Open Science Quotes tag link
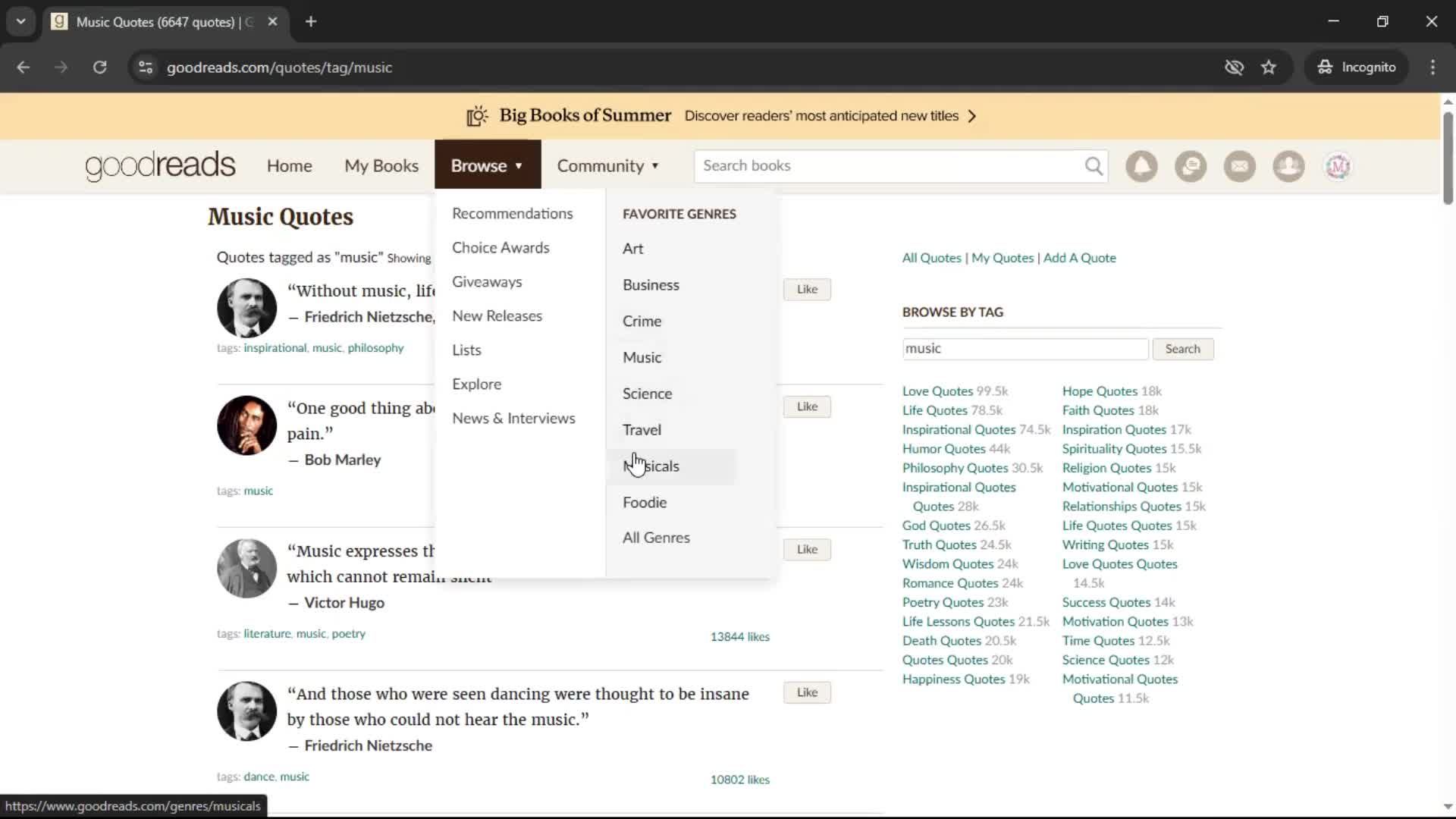This screenshot has width=1456, height=819. pos(1106,660)
